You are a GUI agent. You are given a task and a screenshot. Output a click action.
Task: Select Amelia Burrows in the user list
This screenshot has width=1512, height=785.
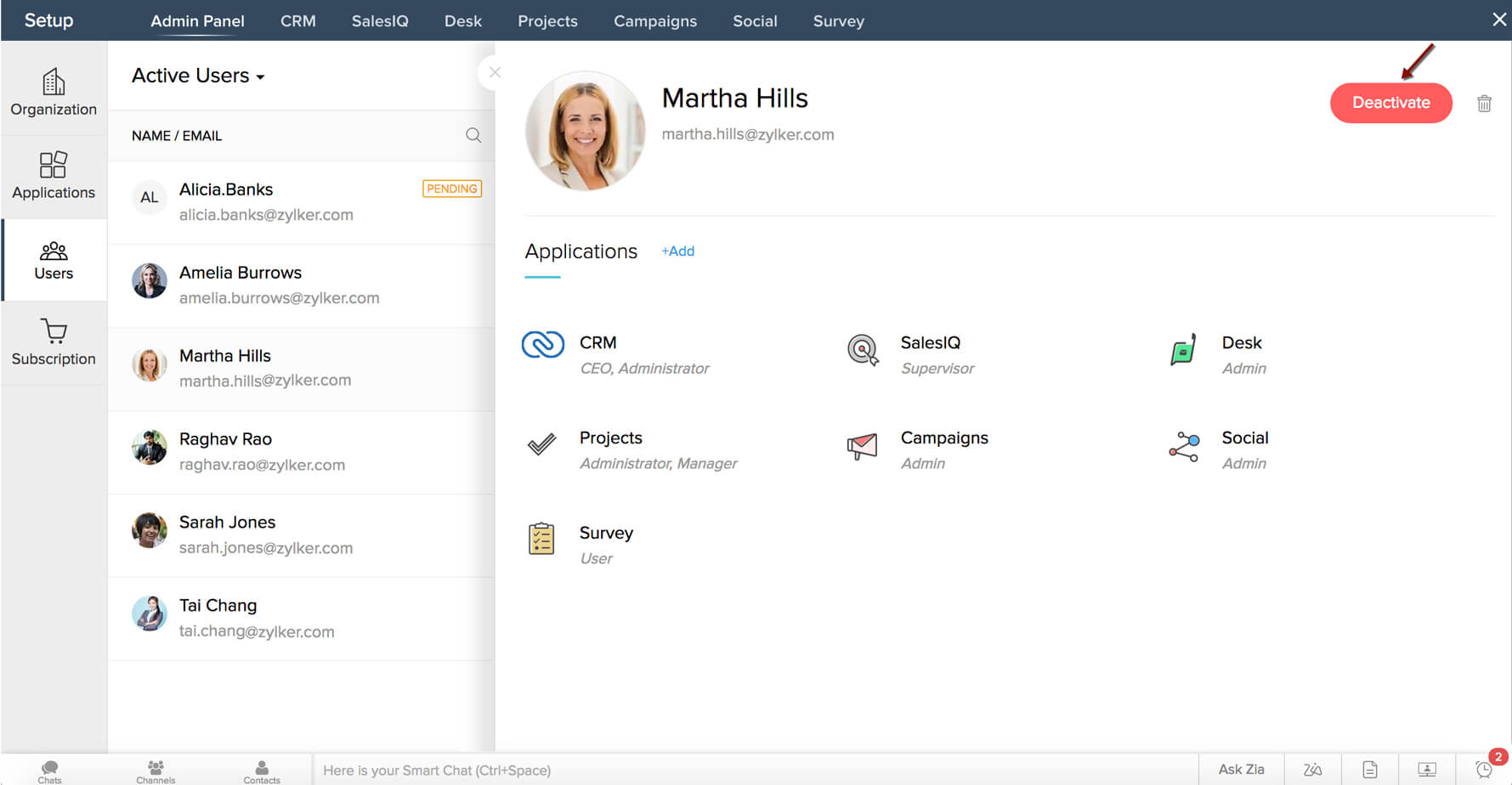click(x=302, y=285)
